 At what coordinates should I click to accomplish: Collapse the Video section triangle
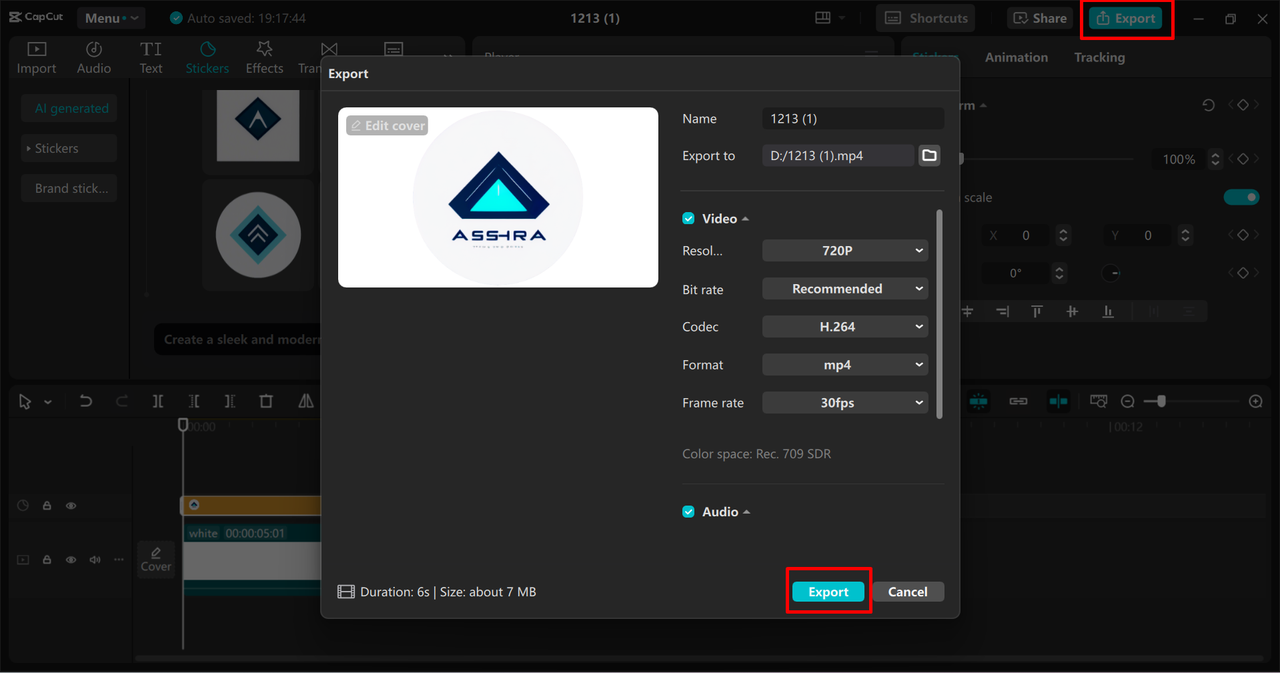tap(745, 219)
